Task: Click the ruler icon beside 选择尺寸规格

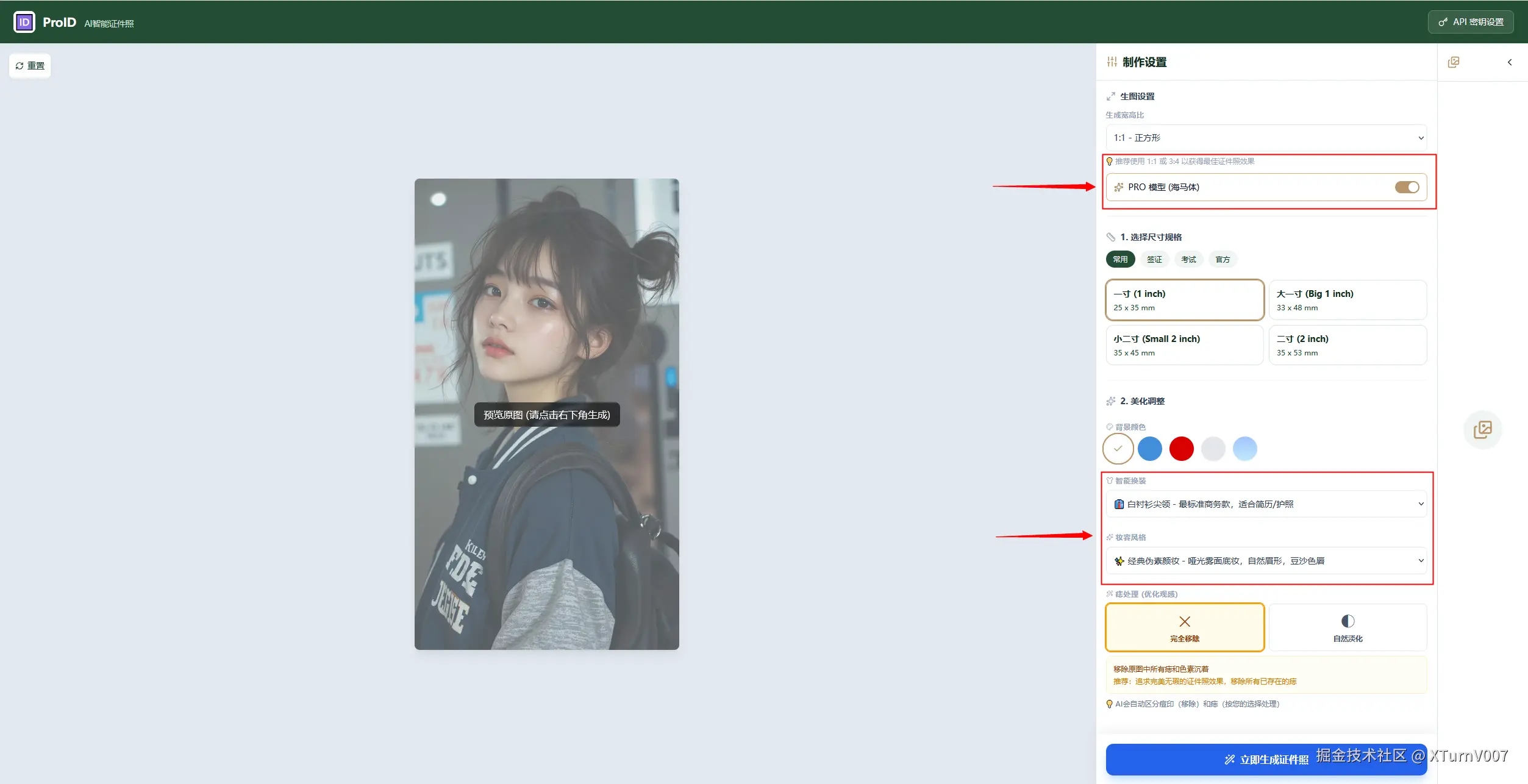Action: pyautogui.click(x=1111, y=237)
